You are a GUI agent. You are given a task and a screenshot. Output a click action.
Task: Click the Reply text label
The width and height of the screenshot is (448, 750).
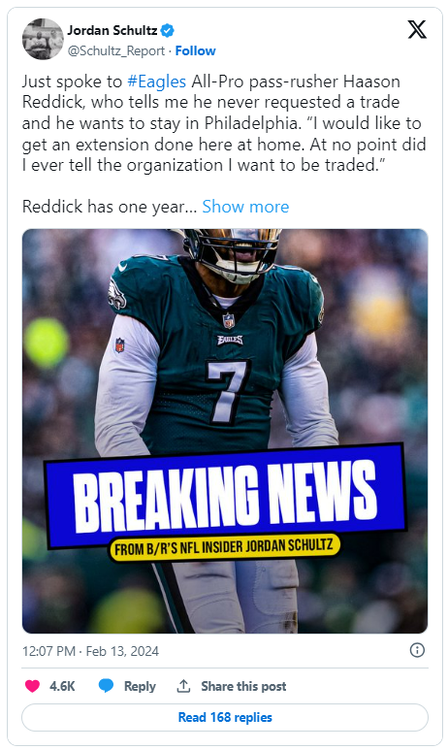tap(140, 686)
